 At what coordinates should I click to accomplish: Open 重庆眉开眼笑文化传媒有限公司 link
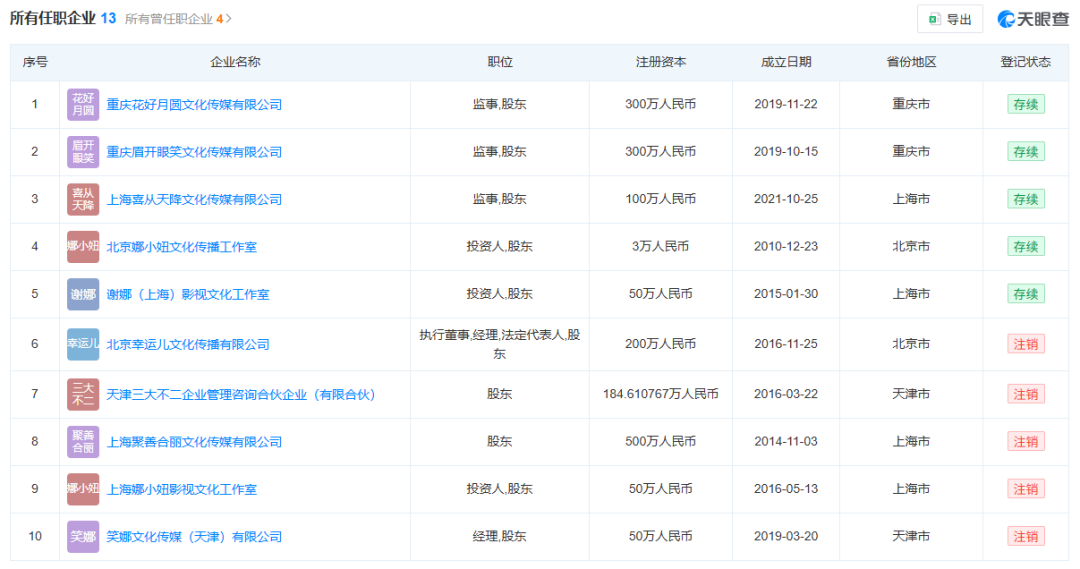pos(194,152)
